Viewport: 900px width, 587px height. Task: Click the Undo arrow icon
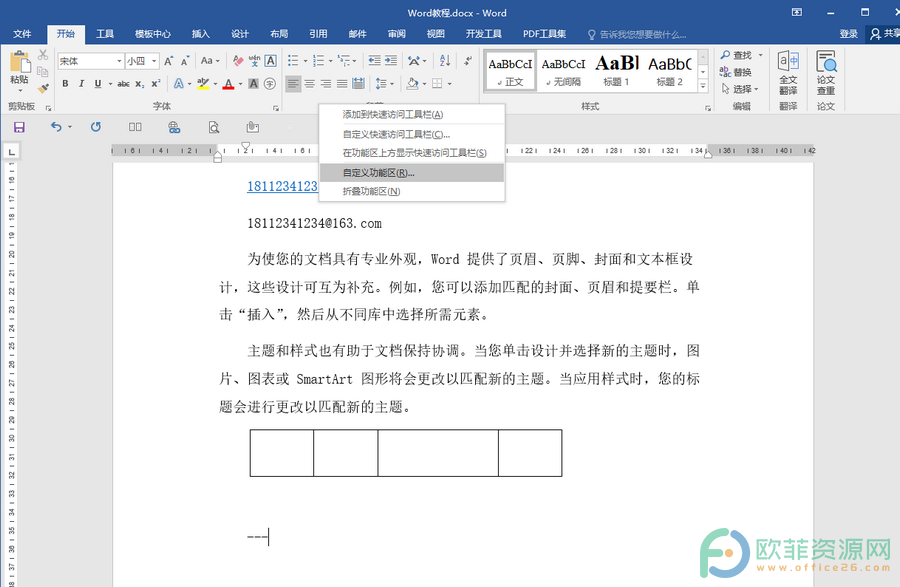[x=56, y=127]
